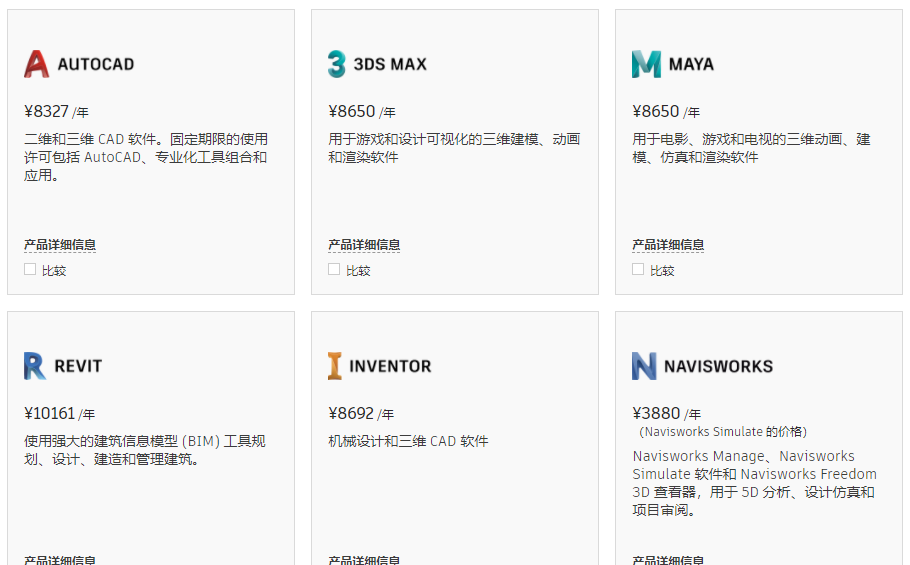Click the Maya description about 电影、游戏和电视
The image size is (910, 565).
click(752, 148)
